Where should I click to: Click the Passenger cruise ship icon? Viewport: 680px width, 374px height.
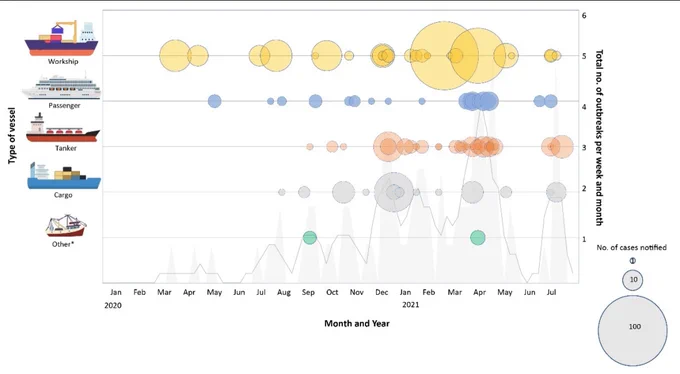point(62,87)
